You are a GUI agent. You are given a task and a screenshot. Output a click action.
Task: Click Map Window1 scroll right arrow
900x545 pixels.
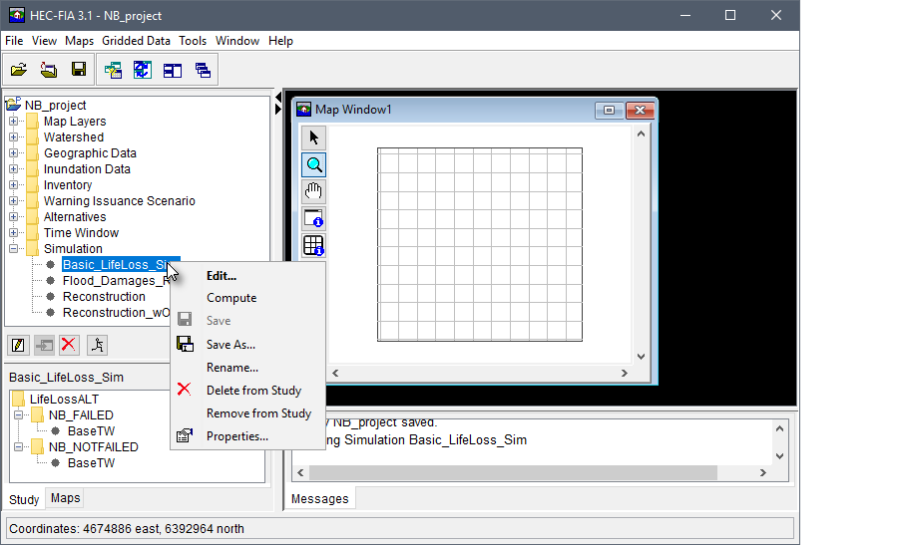click(x=624, y=373)
